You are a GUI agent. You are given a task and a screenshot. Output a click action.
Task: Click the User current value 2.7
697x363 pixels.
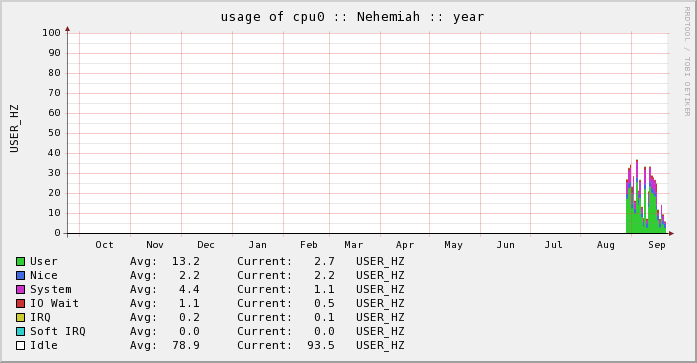[x=324, y=261]
